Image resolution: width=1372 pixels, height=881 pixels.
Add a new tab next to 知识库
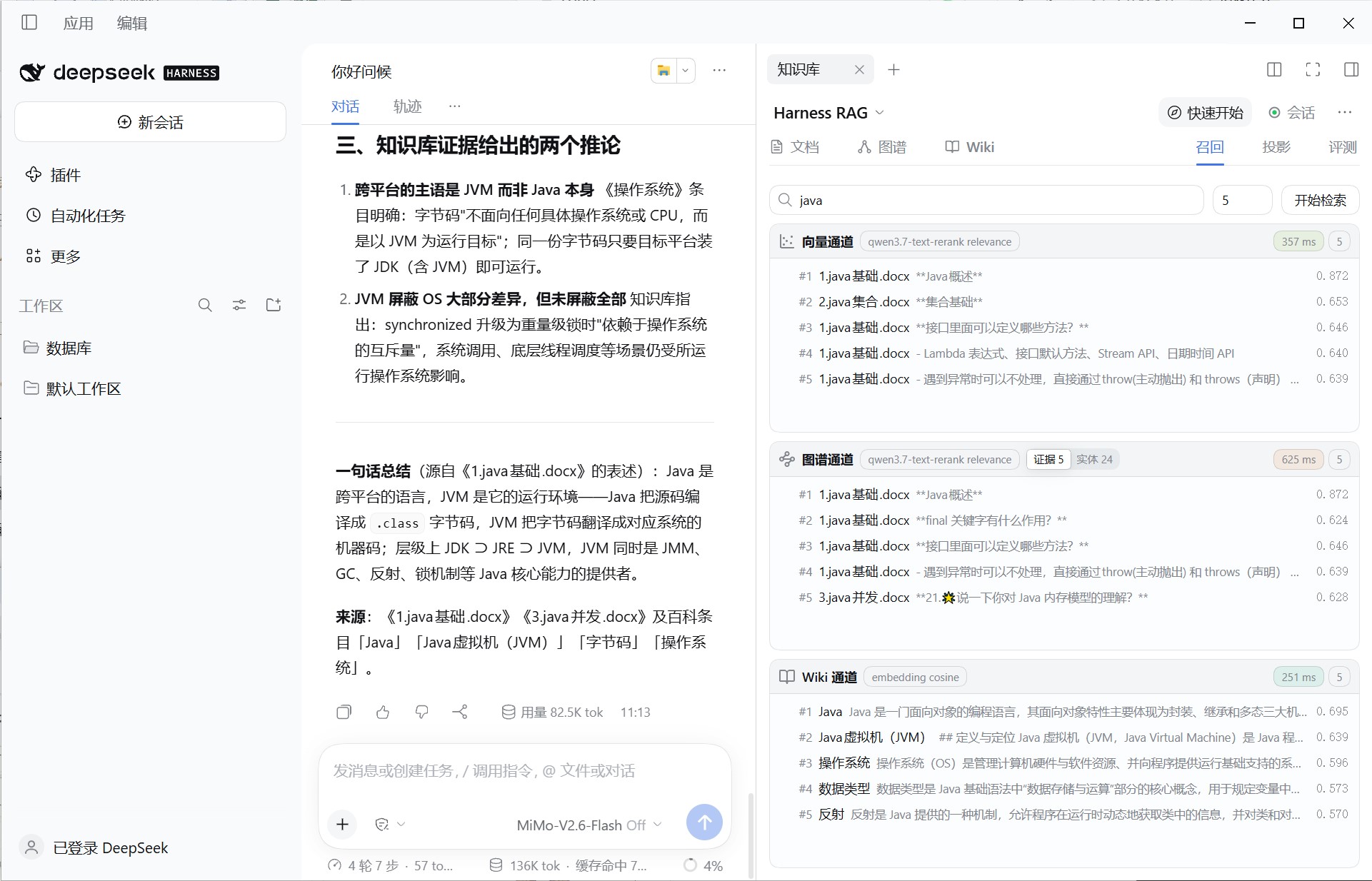point(893,69)
